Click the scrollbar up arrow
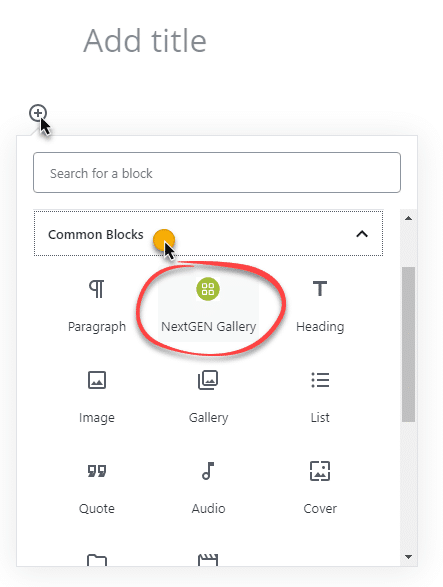 [x=409, y=218]
